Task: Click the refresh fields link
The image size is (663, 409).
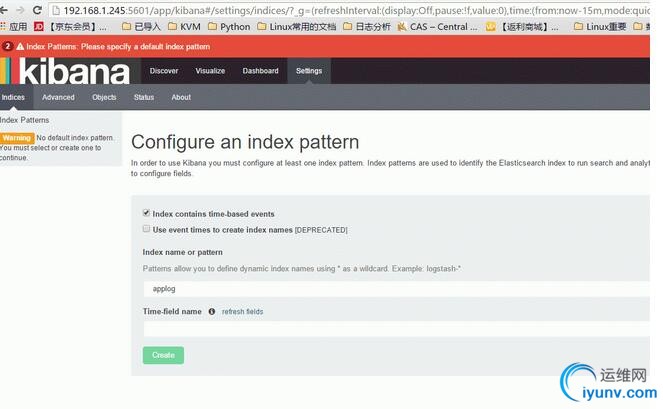Action: (242, 311)
